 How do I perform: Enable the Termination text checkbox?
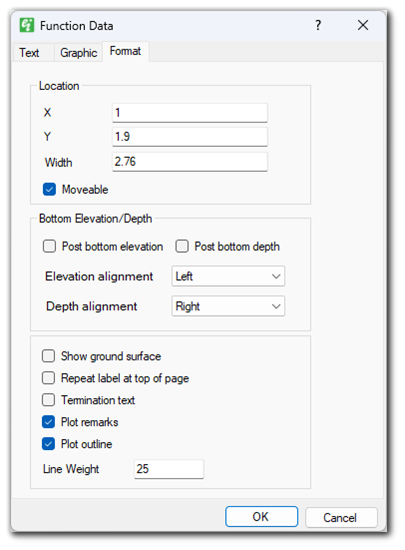[x=48, y=400]
